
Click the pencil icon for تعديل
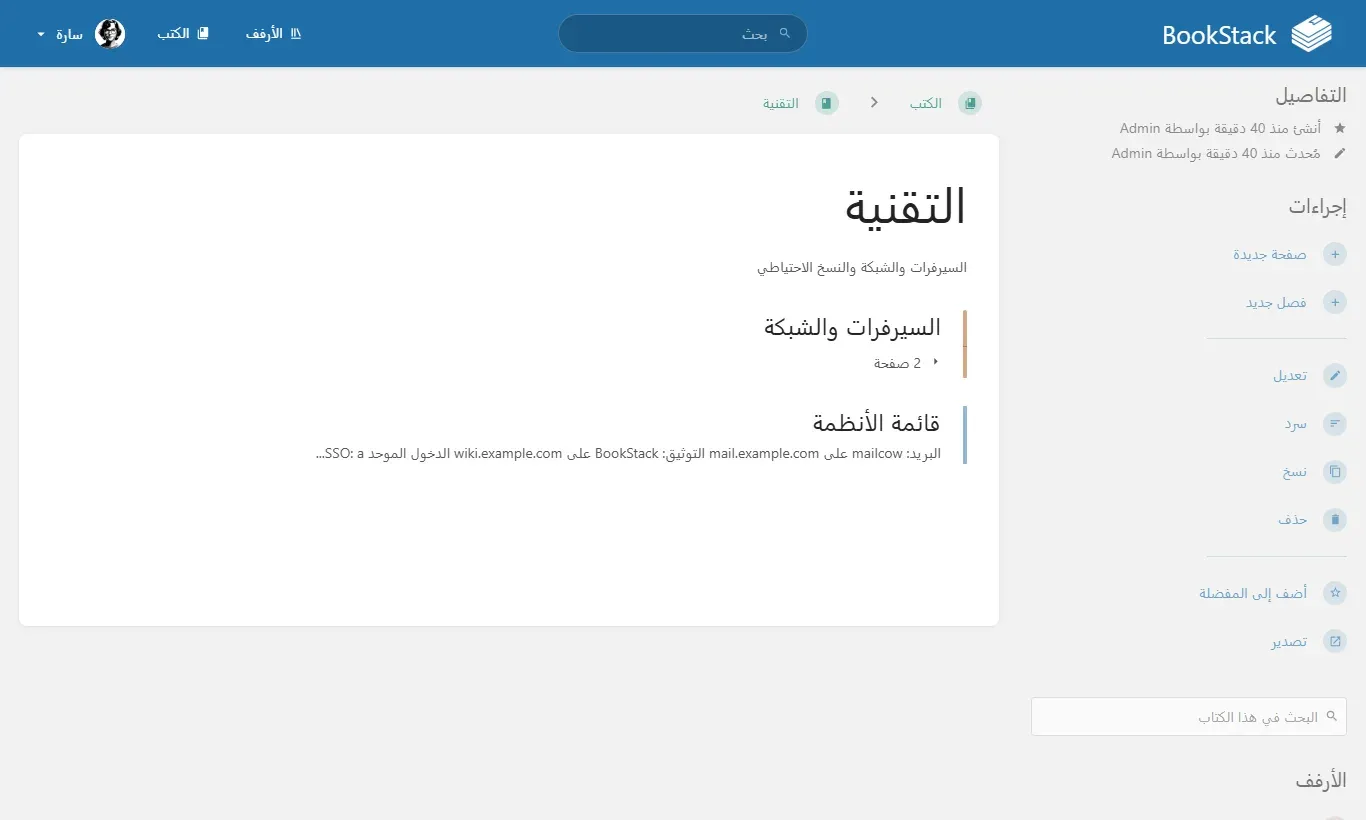[x=1334, y=376]
